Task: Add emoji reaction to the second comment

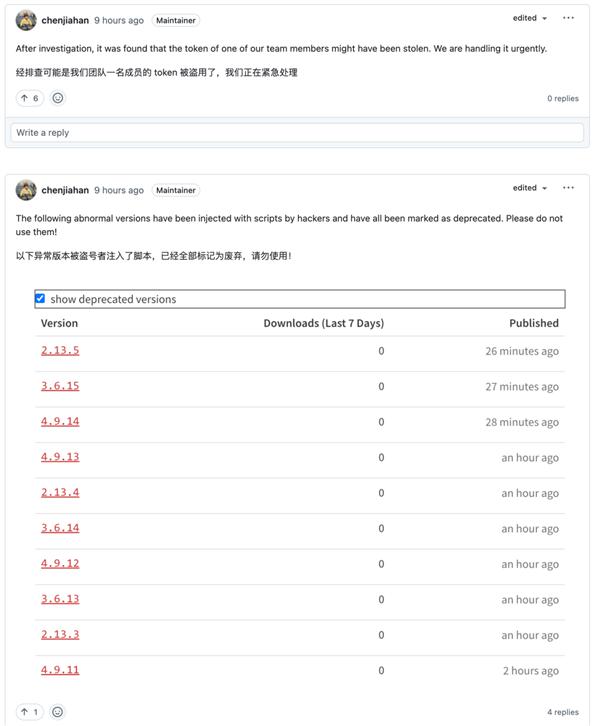Action: 58,712
